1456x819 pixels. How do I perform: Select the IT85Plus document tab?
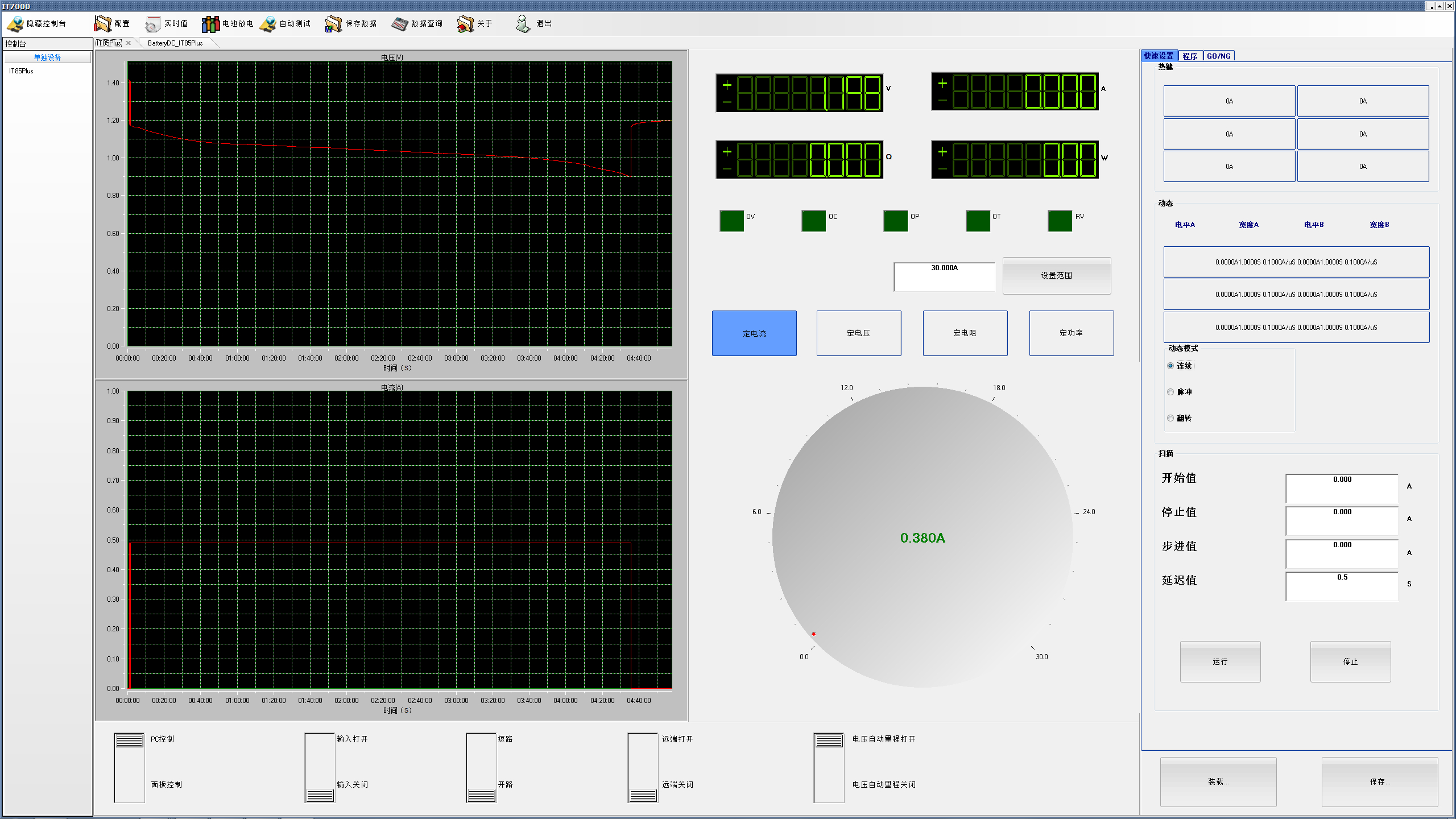point(109,43)
